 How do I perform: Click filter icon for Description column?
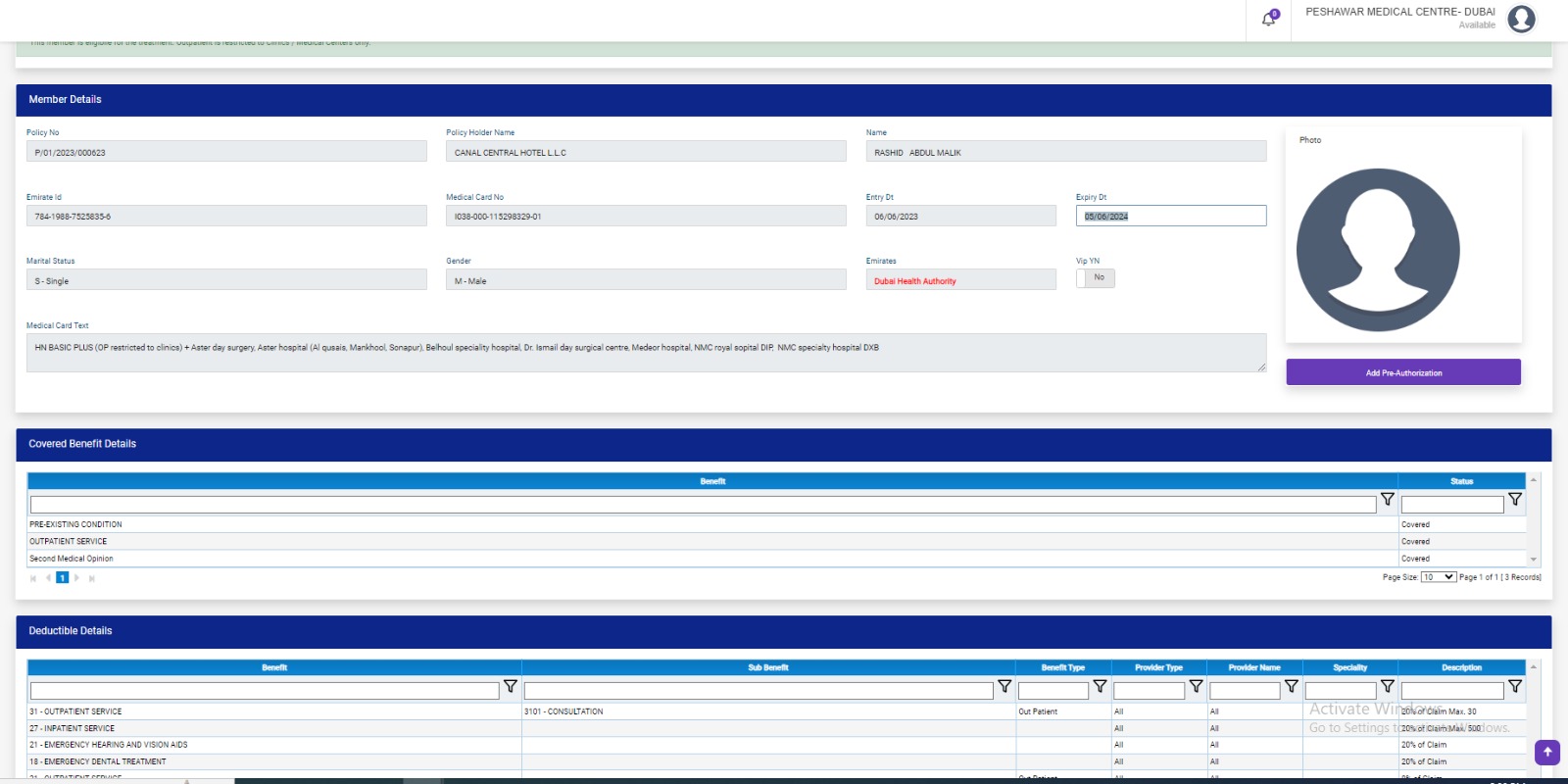[x=1514, y=687]
